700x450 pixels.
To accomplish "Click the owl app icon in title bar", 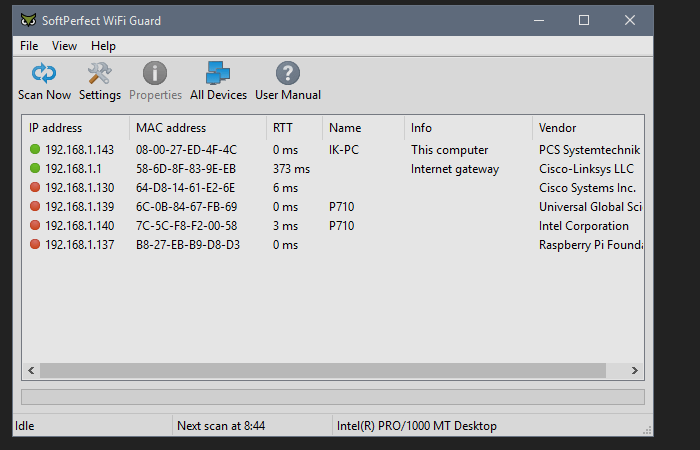I will pos(28,21).
